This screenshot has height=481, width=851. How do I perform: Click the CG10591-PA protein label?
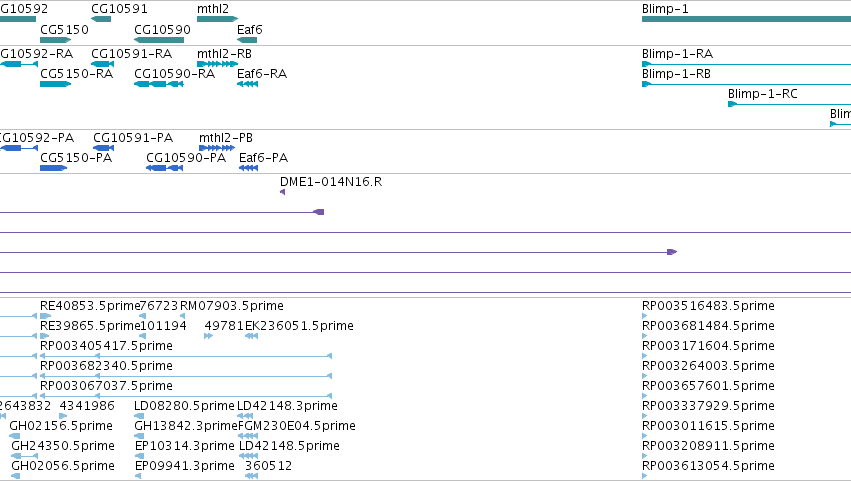click(x=133, y=138)
